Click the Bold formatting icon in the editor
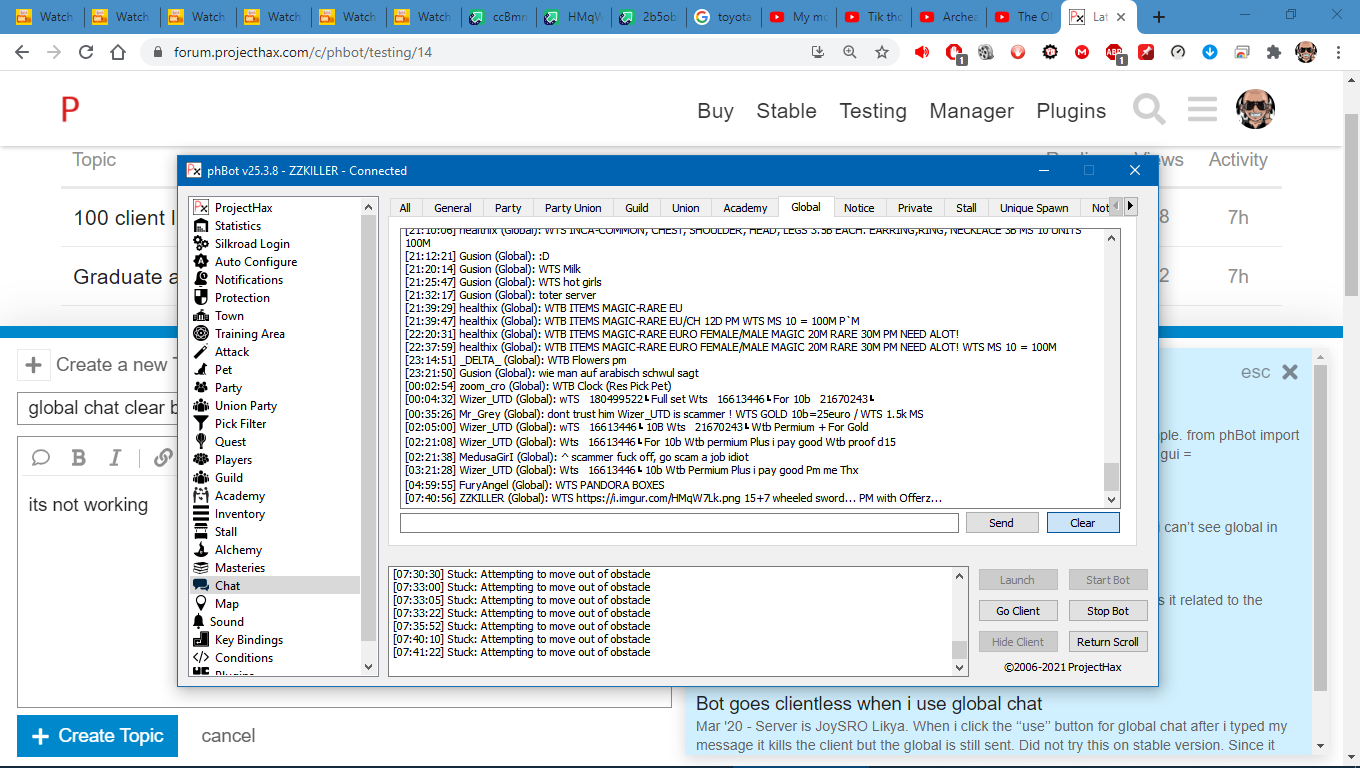Screen dimensions: 1360x768 click(79, 458)
